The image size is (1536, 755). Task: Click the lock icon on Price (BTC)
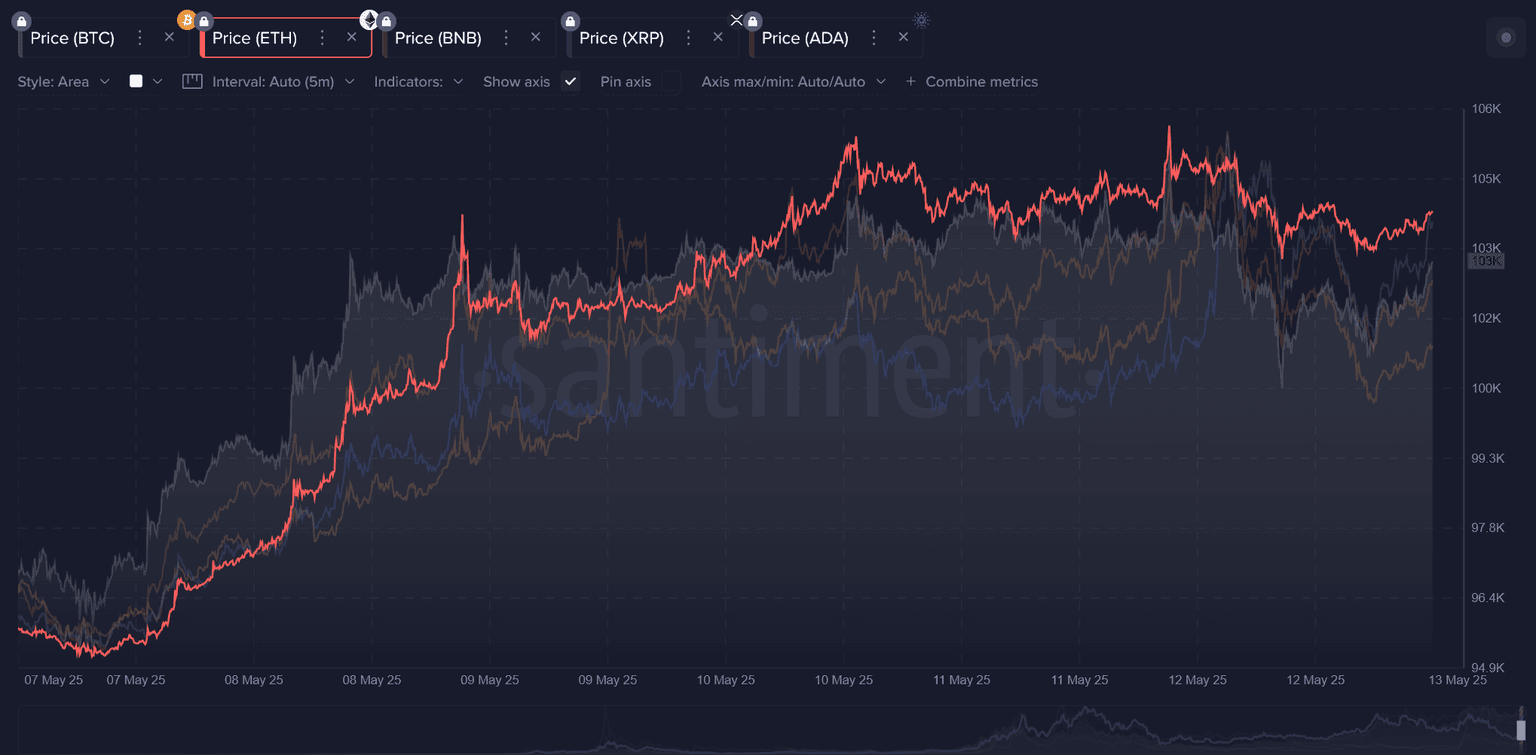(x=23, y=20)
